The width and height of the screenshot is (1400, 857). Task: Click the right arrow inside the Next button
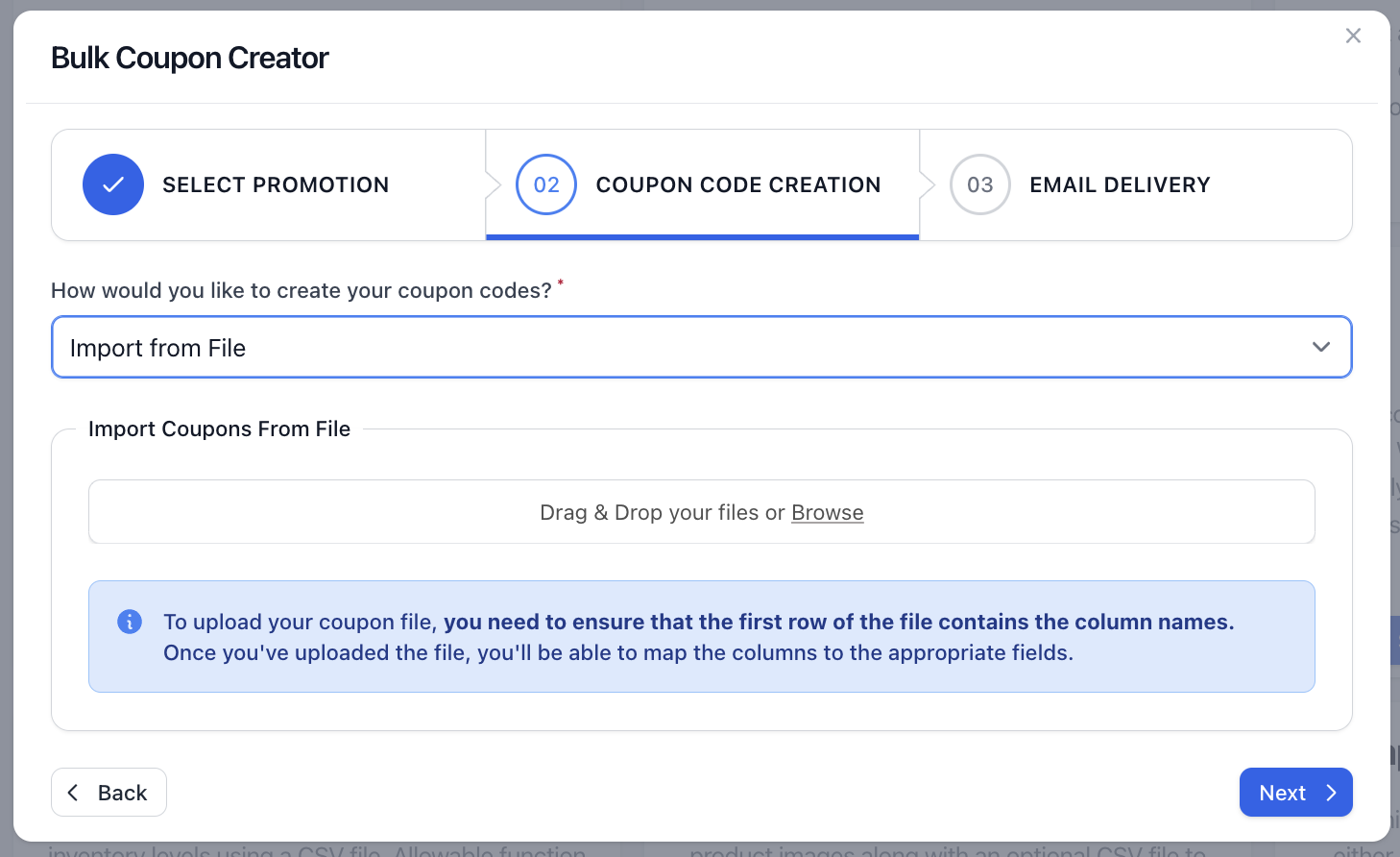1332,792
